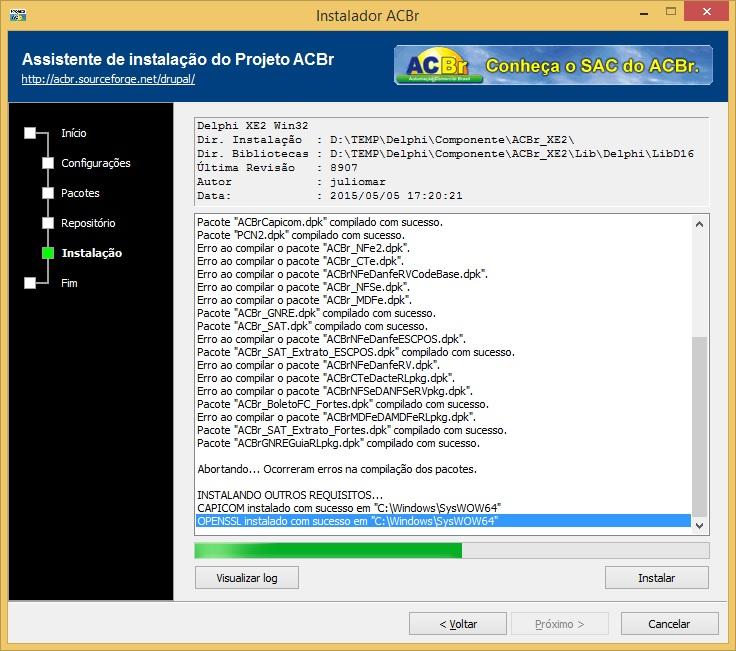736x651 pixels.
Task: Click the white marker beside Início
Action: coord(30,133)
